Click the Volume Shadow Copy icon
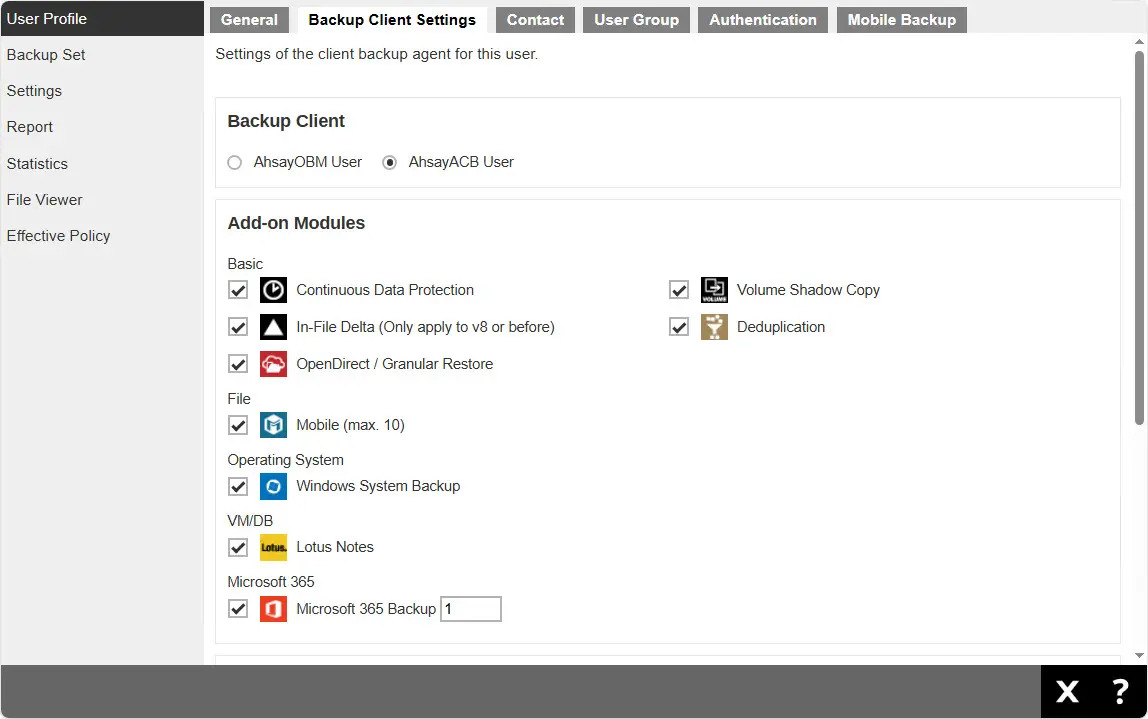This screenshot has width=1148, height=719. click(714, 290)
